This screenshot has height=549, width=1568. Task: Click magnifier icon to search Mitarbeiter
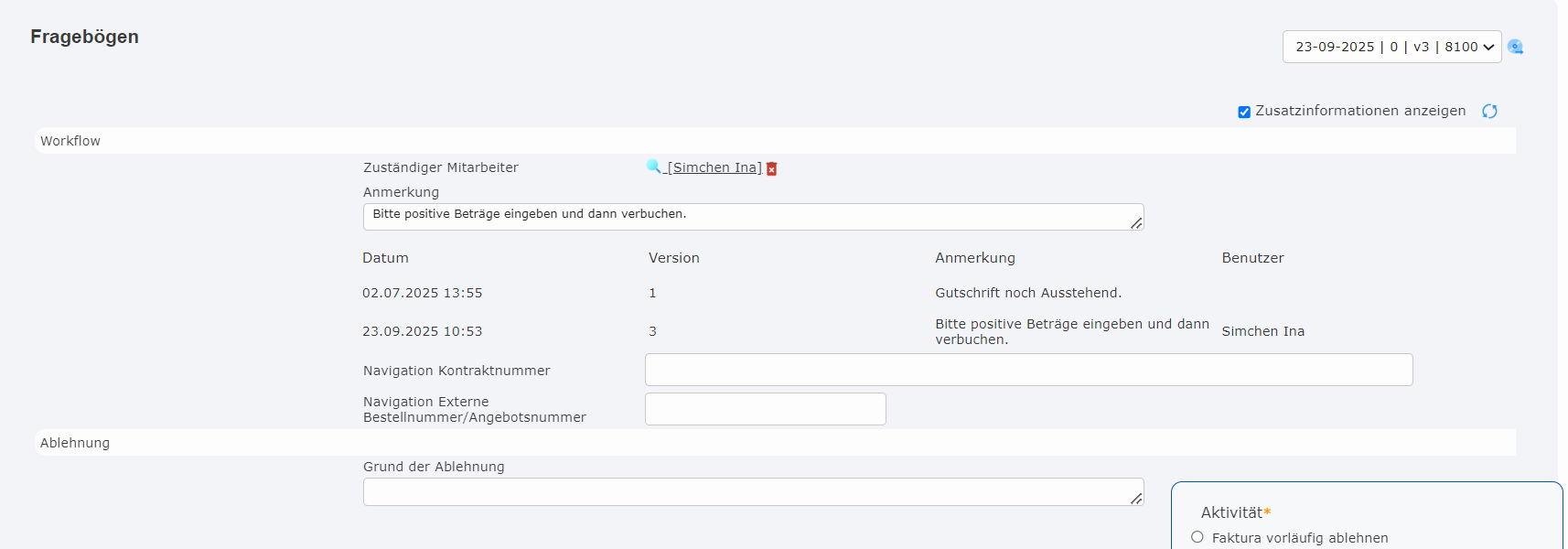point(653,167)
